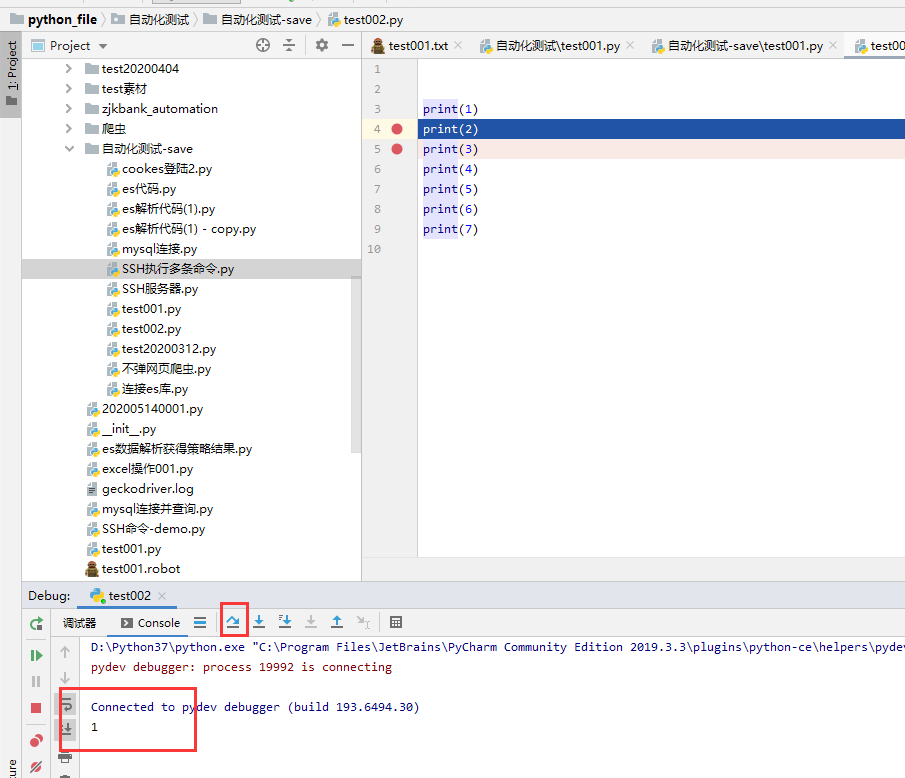Image resolution: width=905 pixels, height=778 pixels.
Task: Close the test002 debug session tab
Action: click(x=162, y=596)
